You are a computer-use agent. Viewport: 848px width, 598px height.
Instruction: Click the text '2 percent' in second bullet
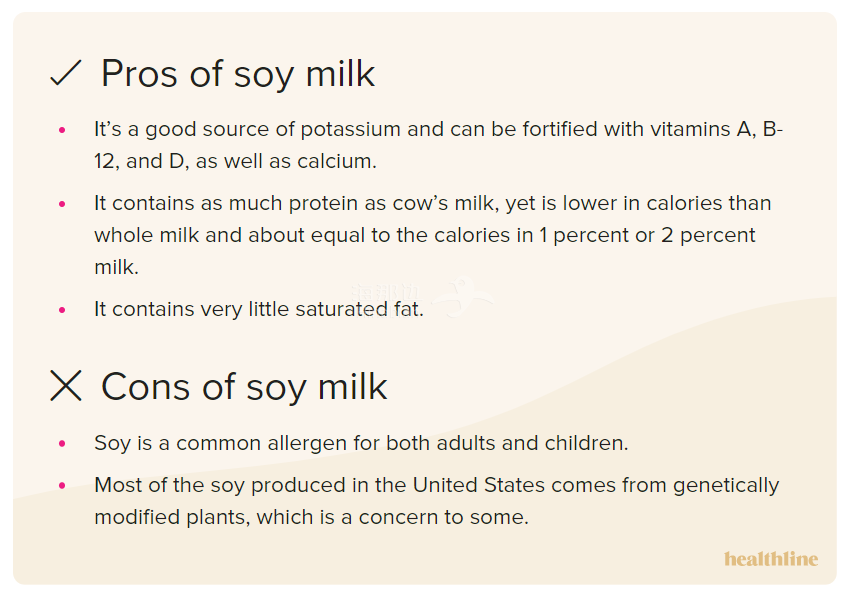708,236
